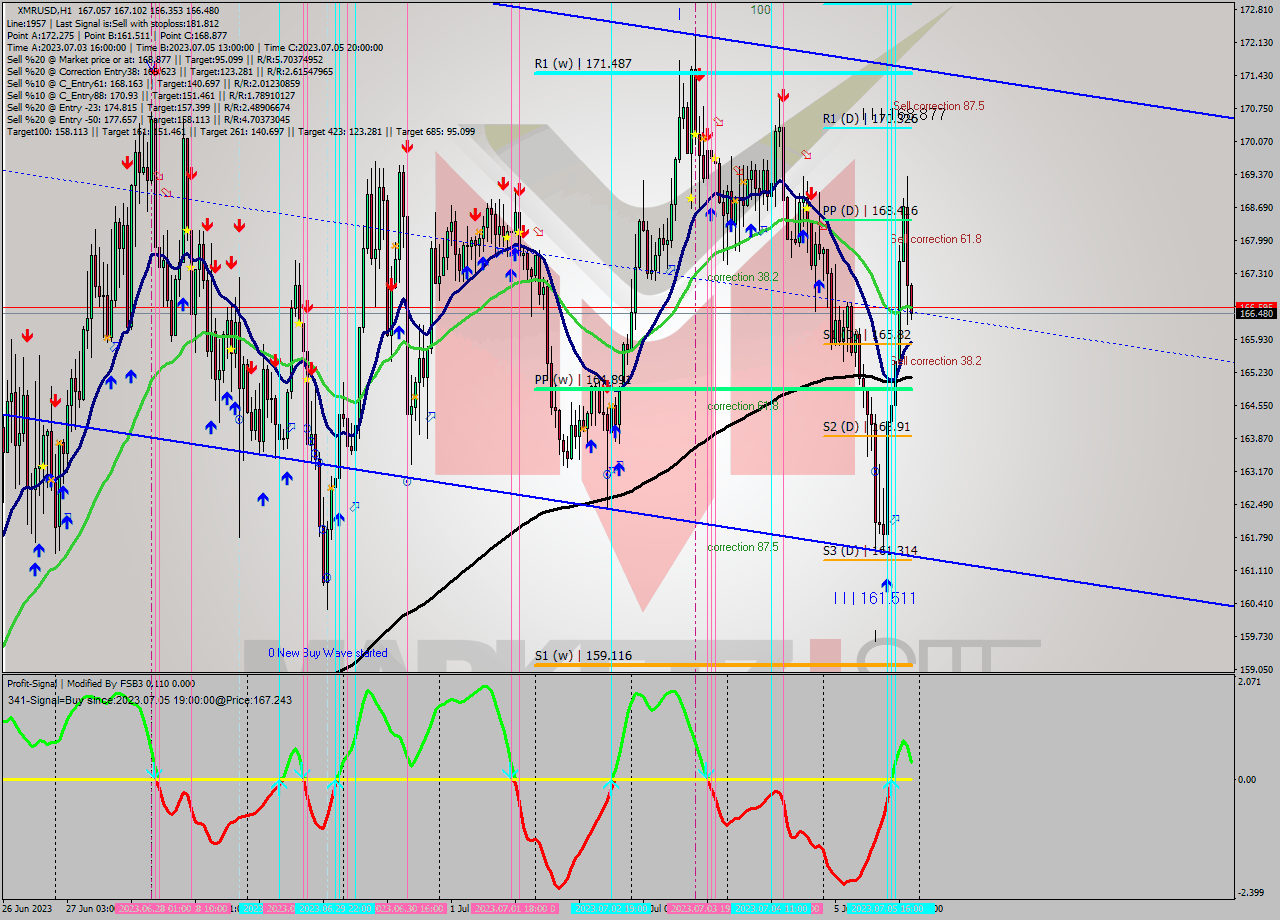Select the red down arrow at the far left edge
This screenshot has height=920, width=1280.
point(27,336)
